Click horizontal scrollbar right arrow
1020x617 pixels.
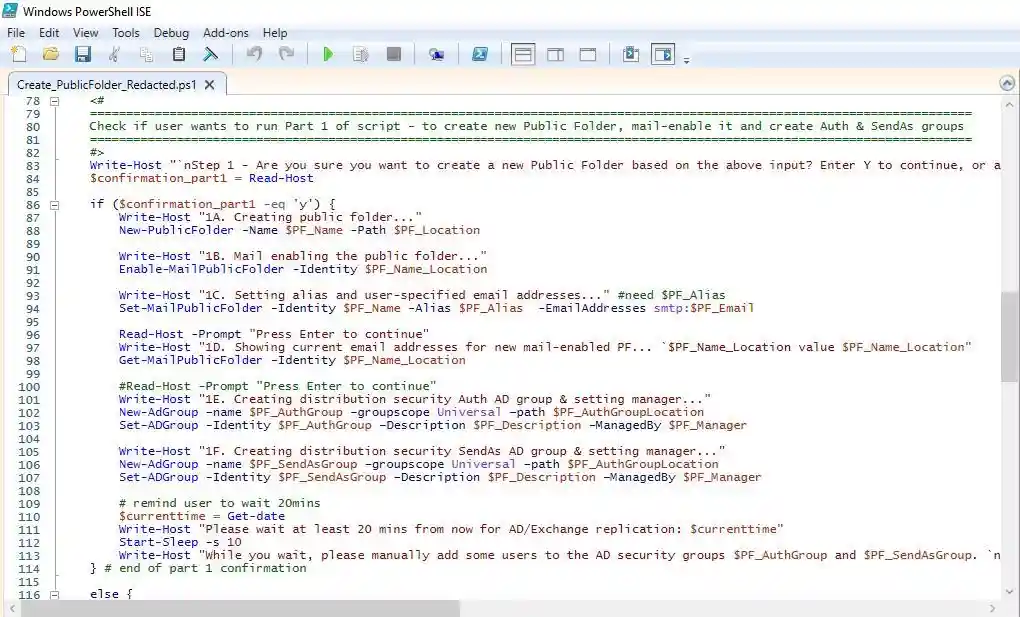992,609
